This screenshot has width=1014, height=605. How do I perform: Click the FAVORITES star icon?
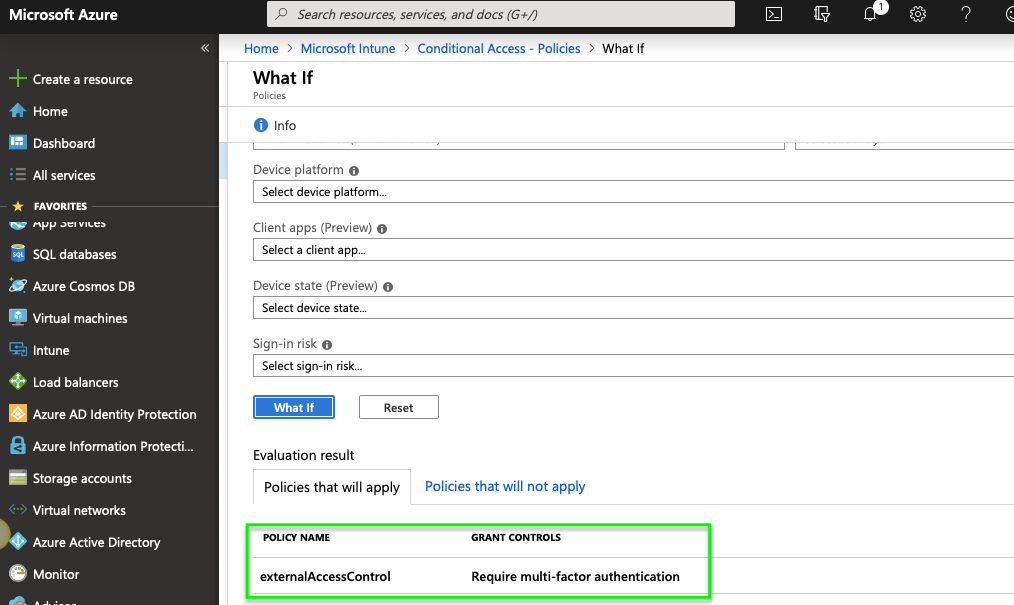tap(17, 206)
